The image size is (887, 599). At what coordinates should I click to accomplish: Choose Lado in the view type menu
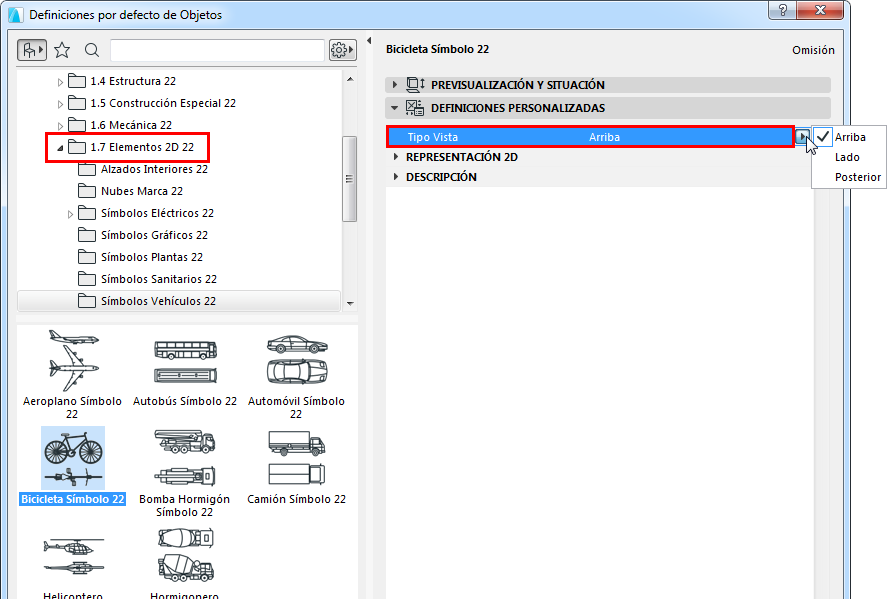[x=847, y=157]
